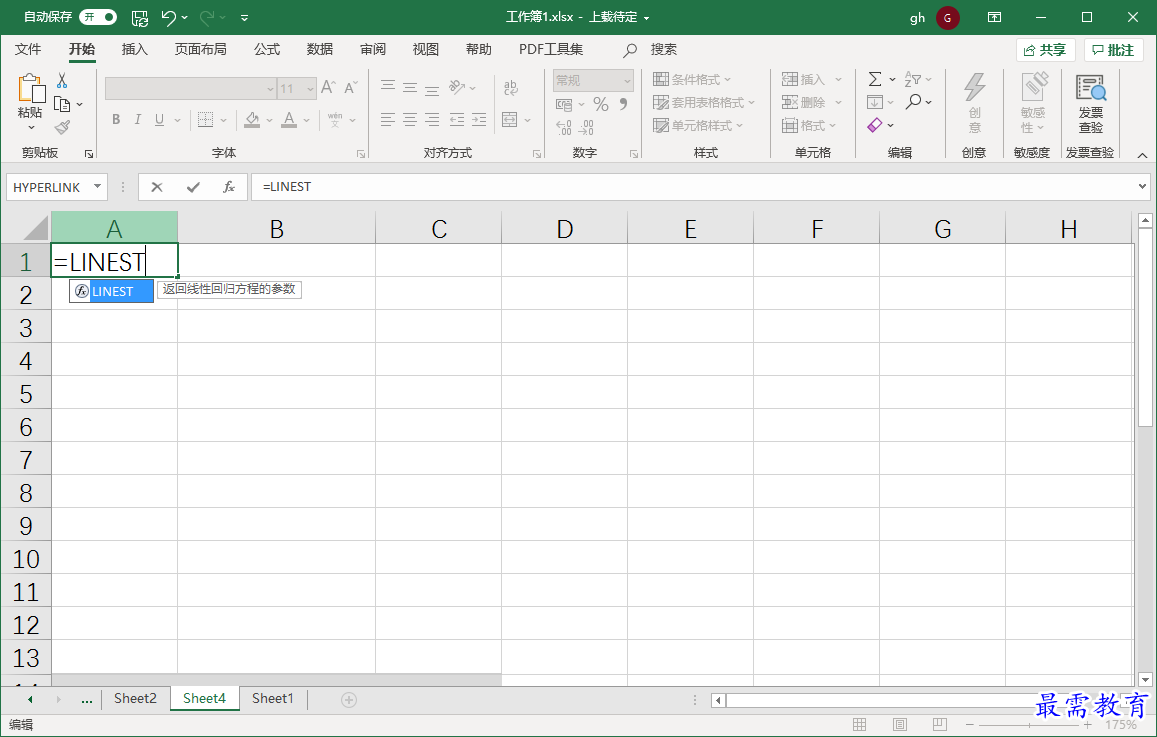Click the Copy icon

click(x=63, y=104)
